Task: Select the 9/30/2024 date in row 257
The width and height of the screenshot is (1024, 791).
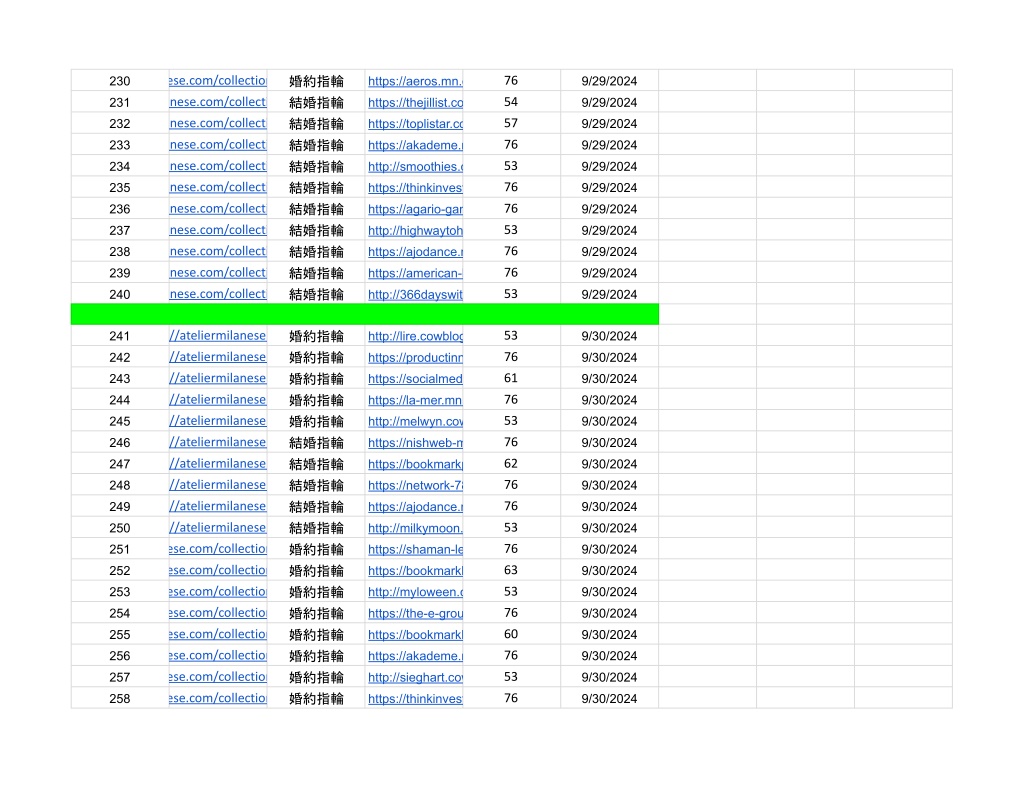Action: pos(609,677)
